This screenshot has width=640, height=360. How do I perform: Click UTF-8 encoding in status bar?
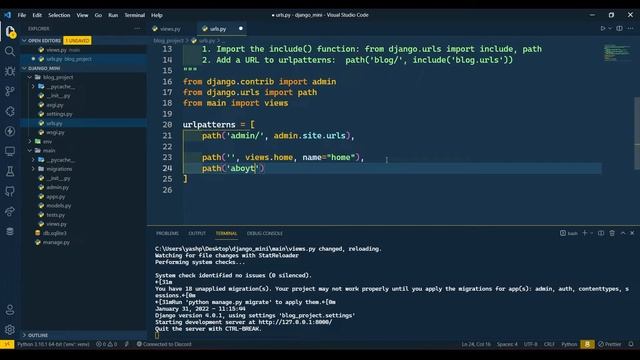531,344
